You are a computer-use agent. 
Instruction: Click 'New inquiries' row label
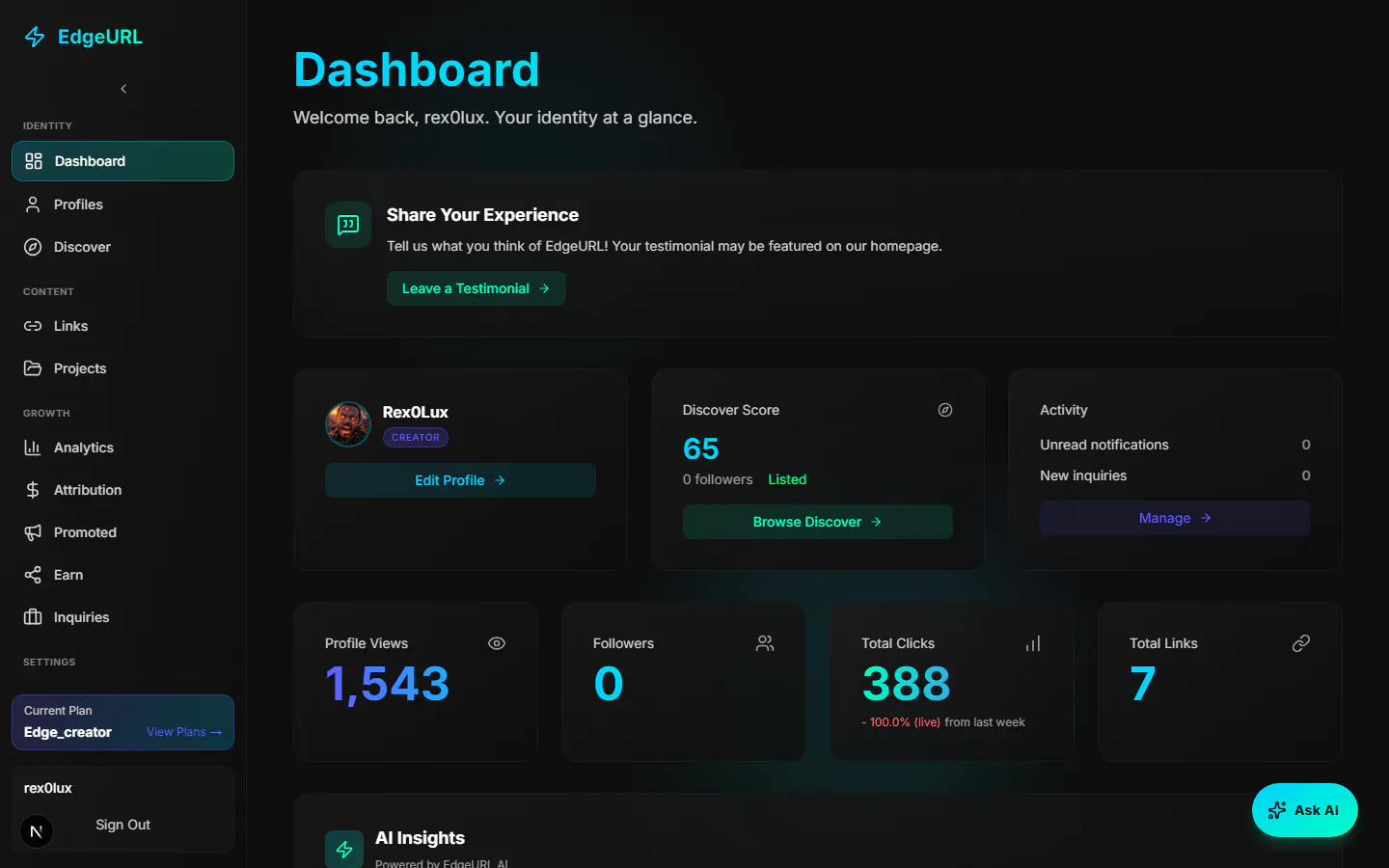(1083, 475)
